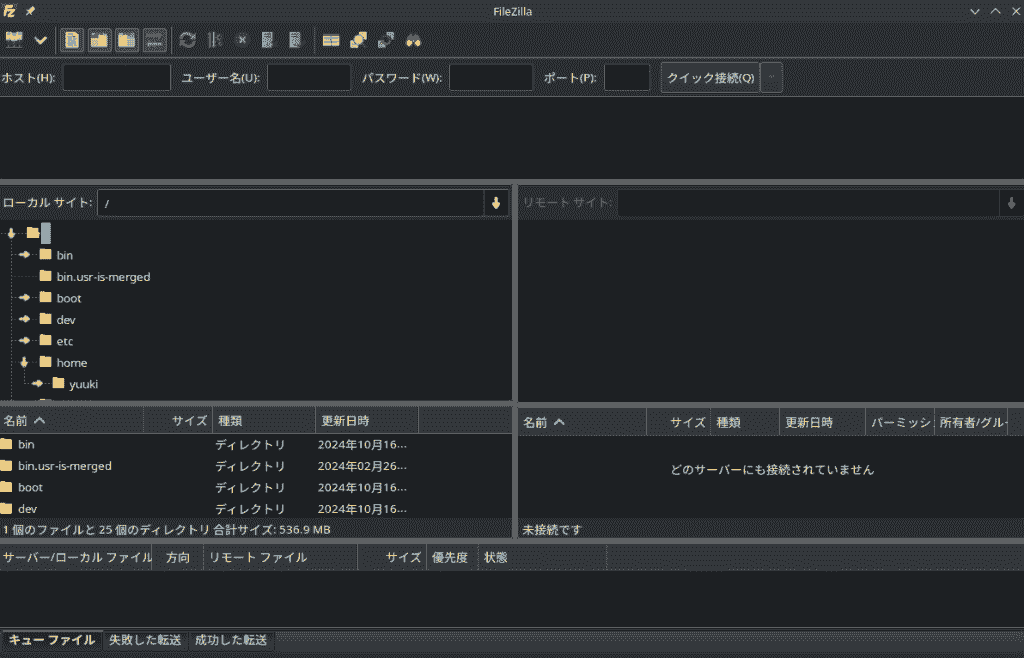Click the queue 方向 column header

point(178,557)
